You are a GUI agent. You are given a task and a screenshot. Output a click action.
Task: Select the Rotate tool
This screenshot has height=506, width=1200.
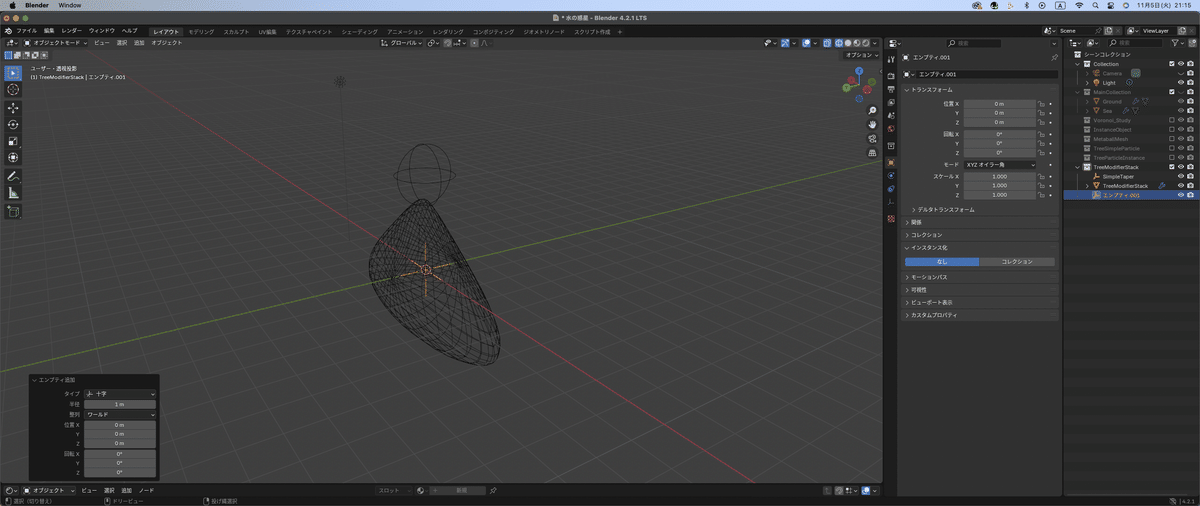tap(13, 124)
